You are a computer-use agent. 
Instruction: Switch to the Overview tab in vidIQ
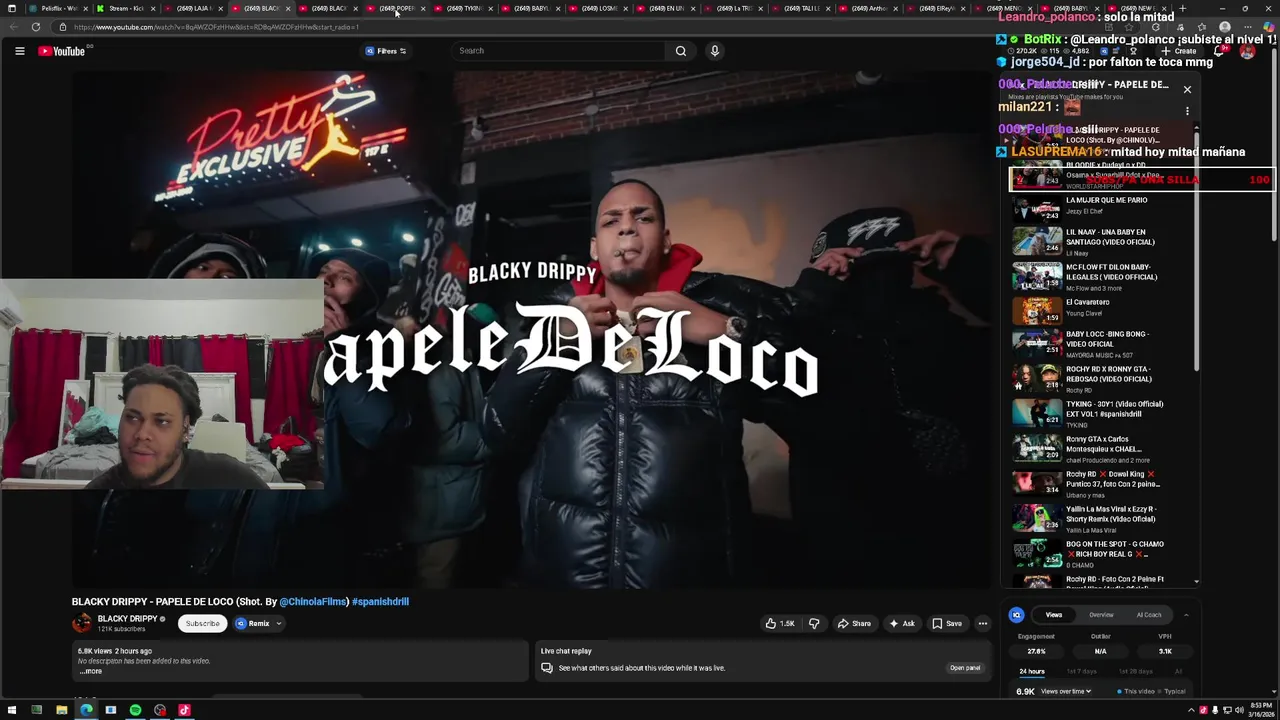(1101, 615)
